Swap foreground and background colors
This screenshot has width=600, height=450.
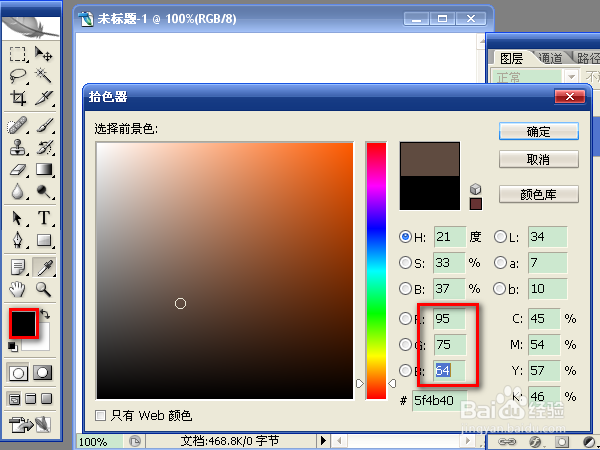45,314
